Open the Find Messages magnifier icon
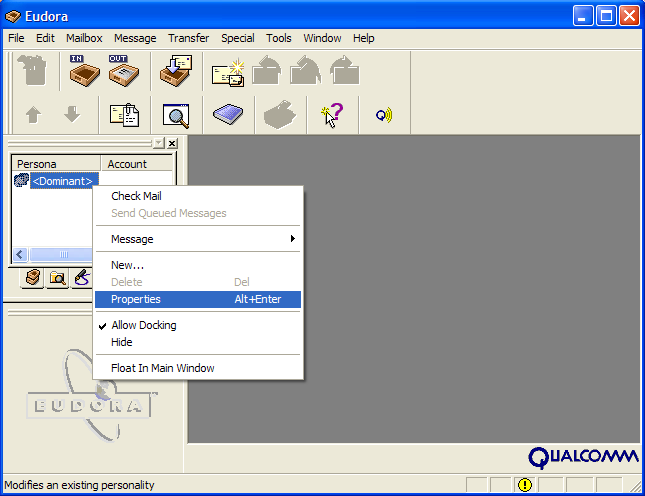Screen dimensions: 645x496 click(x=176, y=116)
